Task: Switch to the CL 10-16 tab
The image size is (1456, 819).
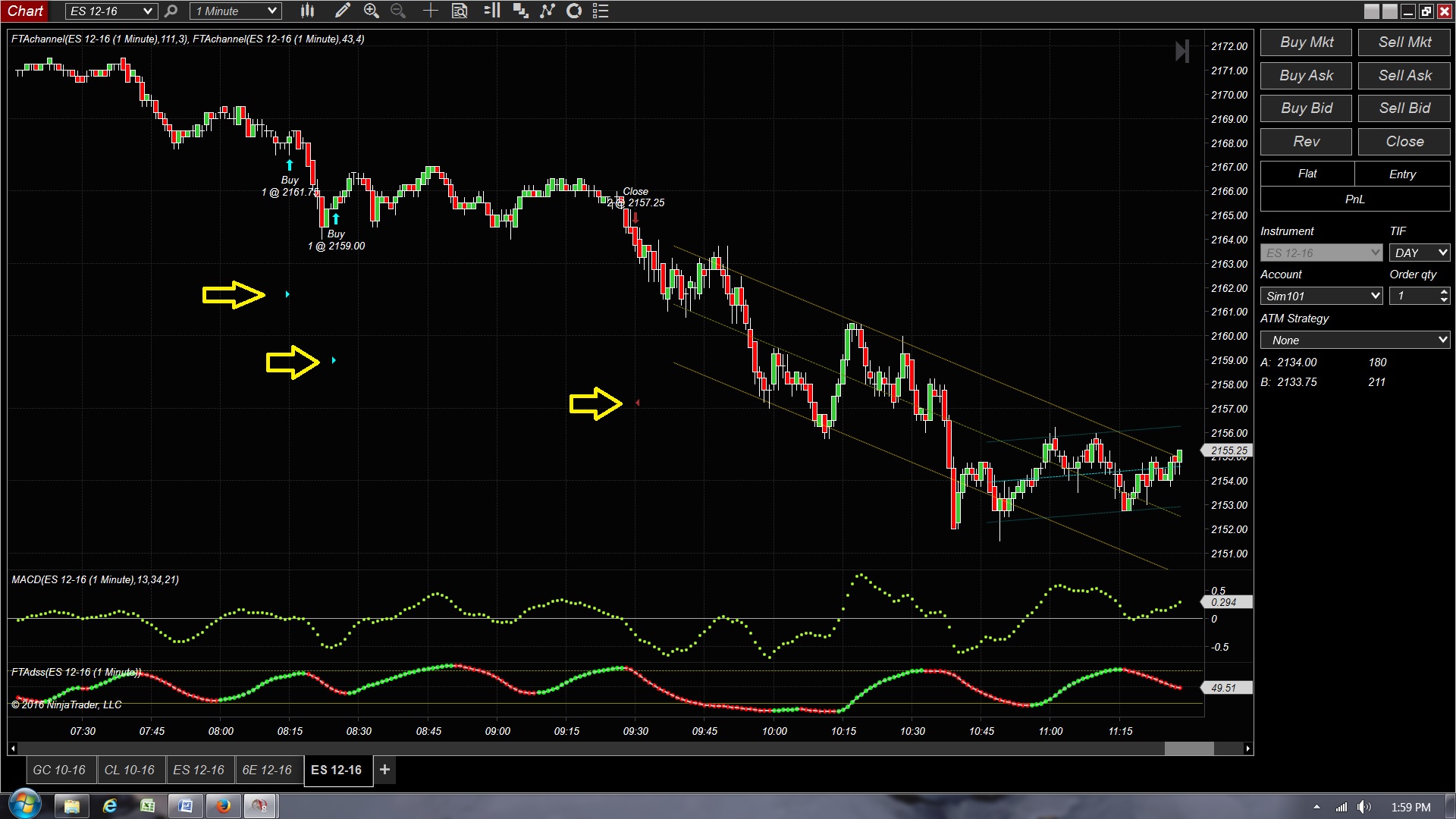Action: pyautogui.click(x=129, y=770)
